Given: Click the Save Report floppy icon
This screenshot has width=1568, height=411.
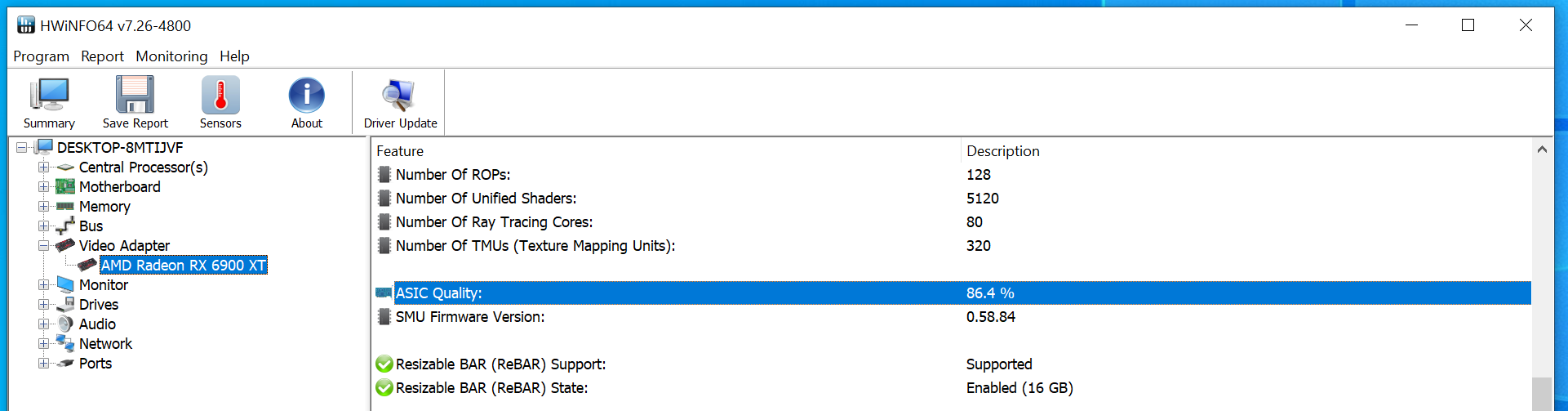Looking at the screenshot, I should click(x=135, y=96).
